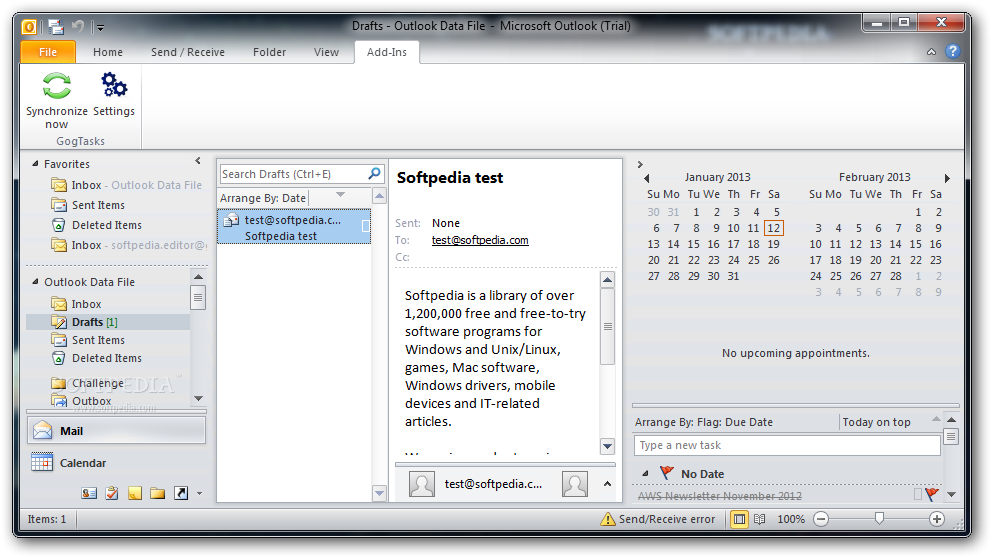Minimize the ribbon with the caret icon

click(931, 53)
